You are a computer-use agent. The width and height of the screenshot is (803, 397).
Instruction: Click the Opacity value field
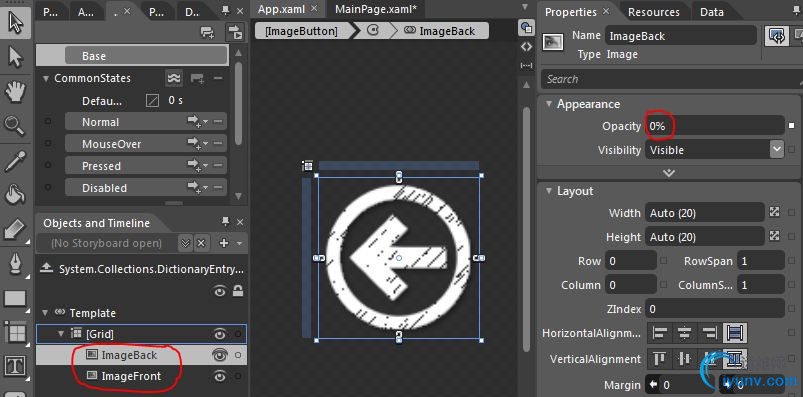pos(715,126)
